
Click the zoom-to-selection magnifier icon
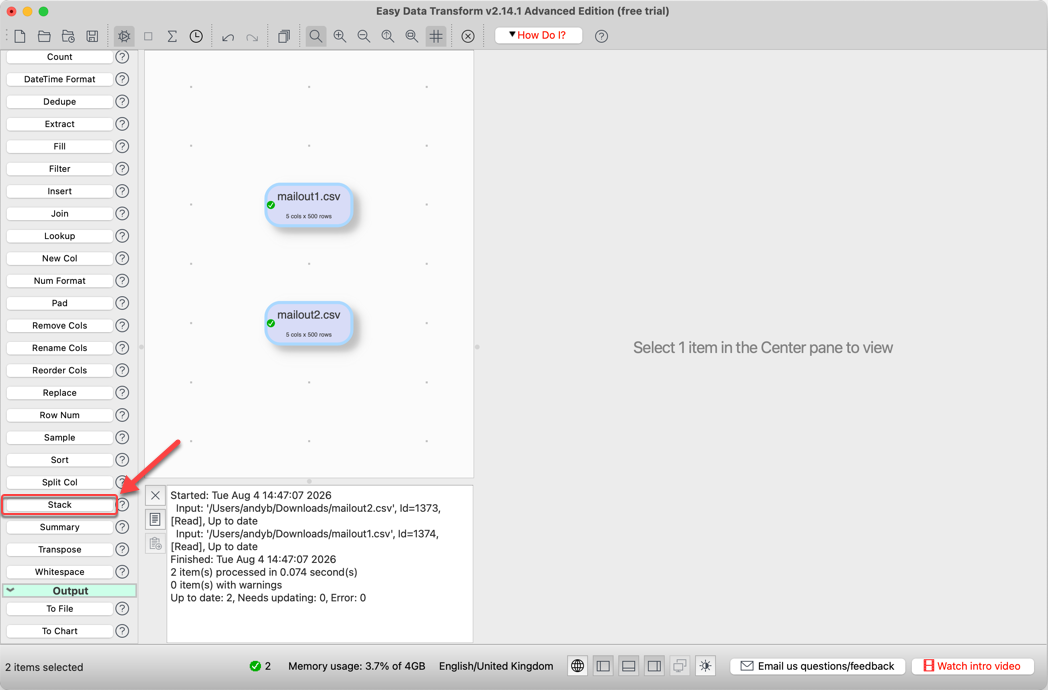pyautogui.click(x=412, y=36)
